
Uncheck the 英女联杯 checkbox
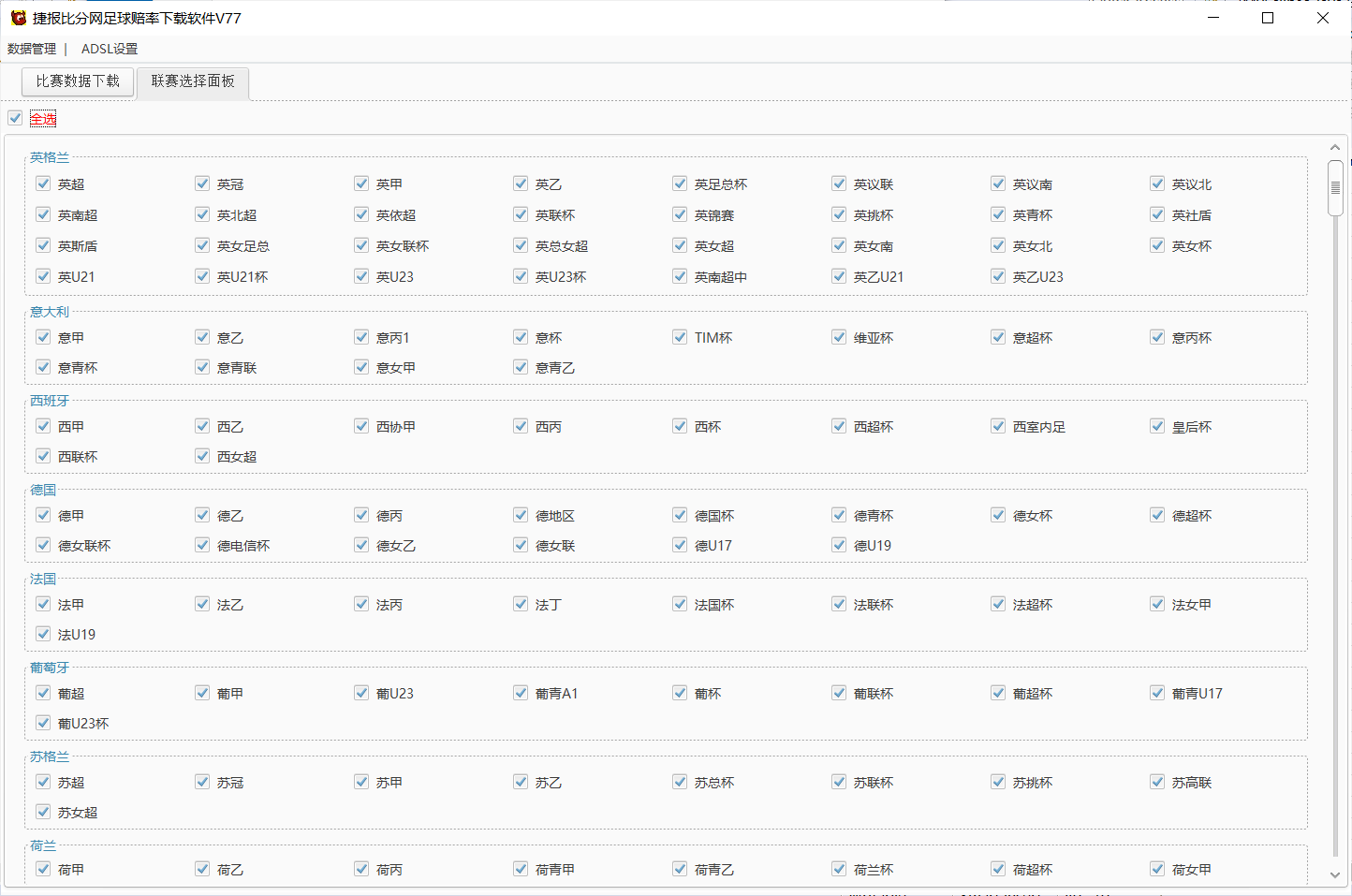[361, 245]
